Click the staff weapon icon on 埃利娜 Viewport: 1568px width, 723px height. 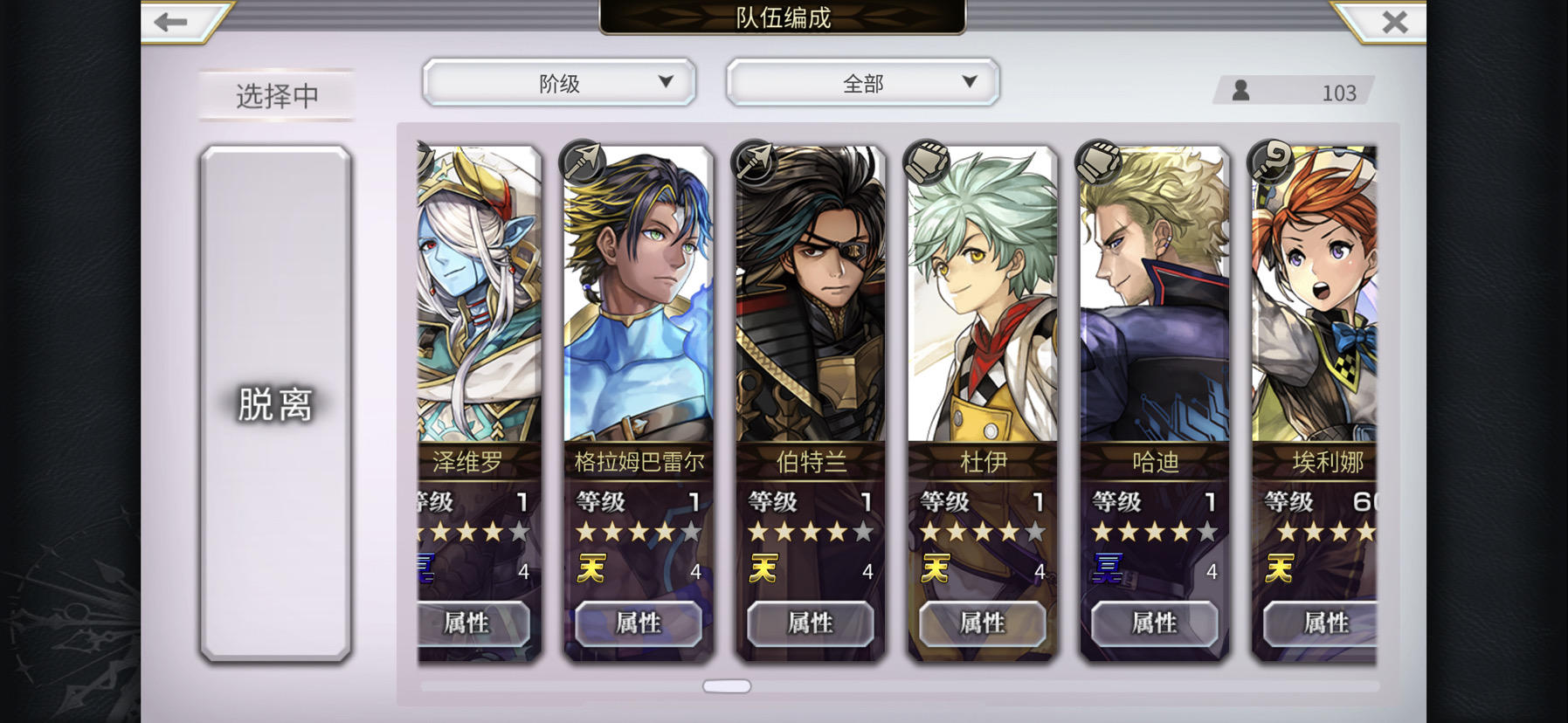(x=1270, y=161)
